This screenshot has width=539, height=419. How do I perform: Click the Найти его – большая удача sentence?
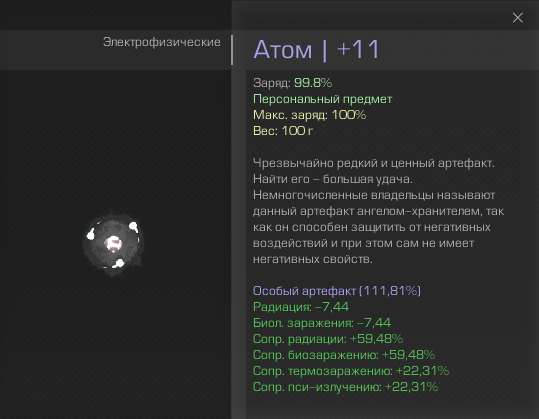[x=333, y=179]
